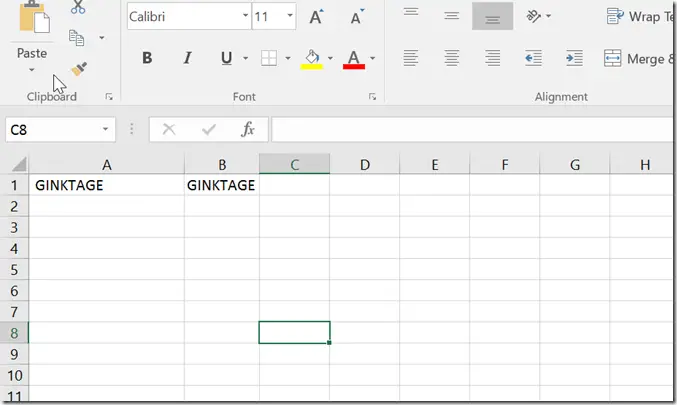Select column B header
Viewport: 677px width, 405px height.
[222, 165]
